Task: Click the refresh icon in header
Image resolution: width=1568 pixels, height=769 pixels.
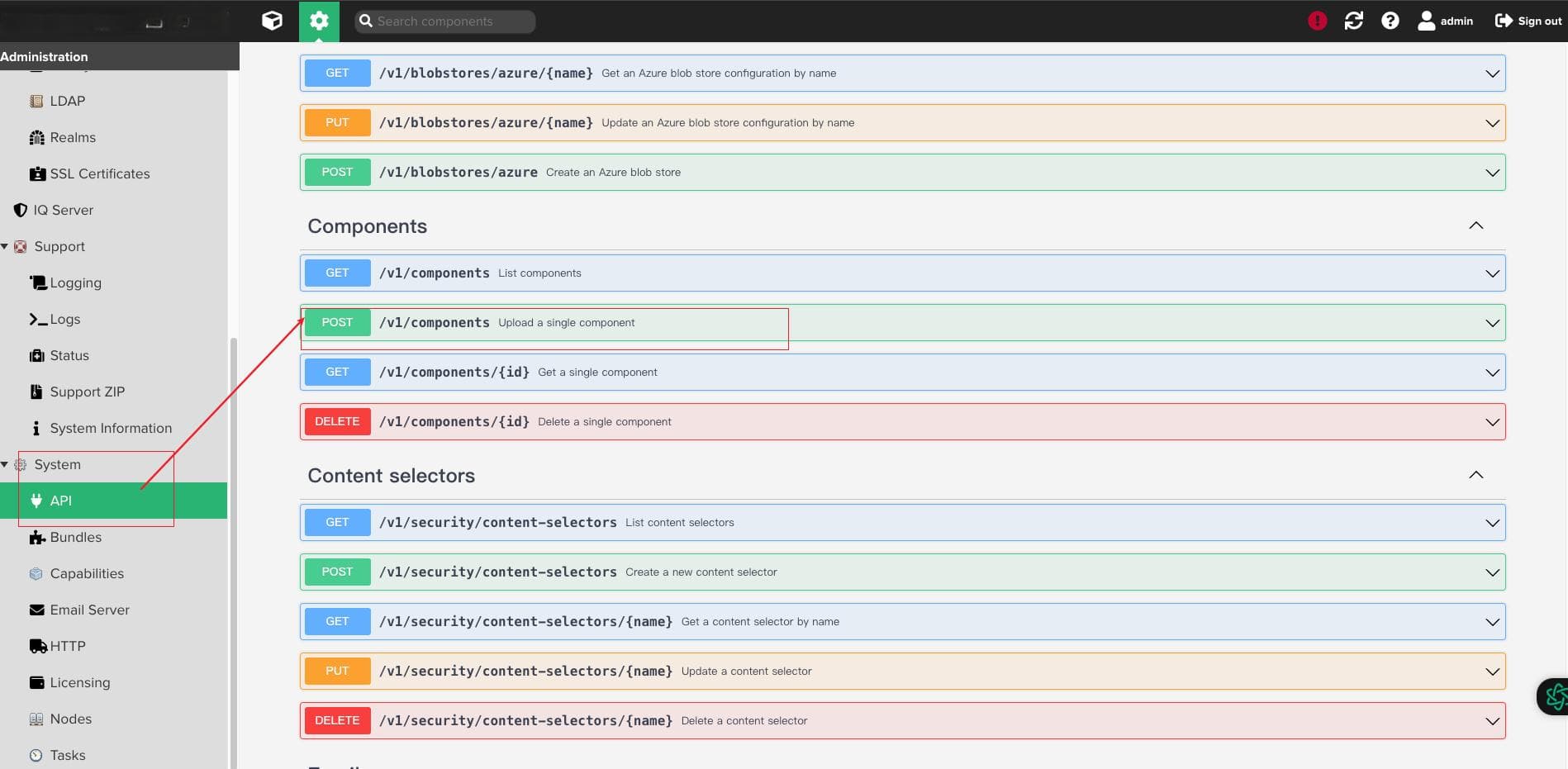Action: tap(1353, 21)
